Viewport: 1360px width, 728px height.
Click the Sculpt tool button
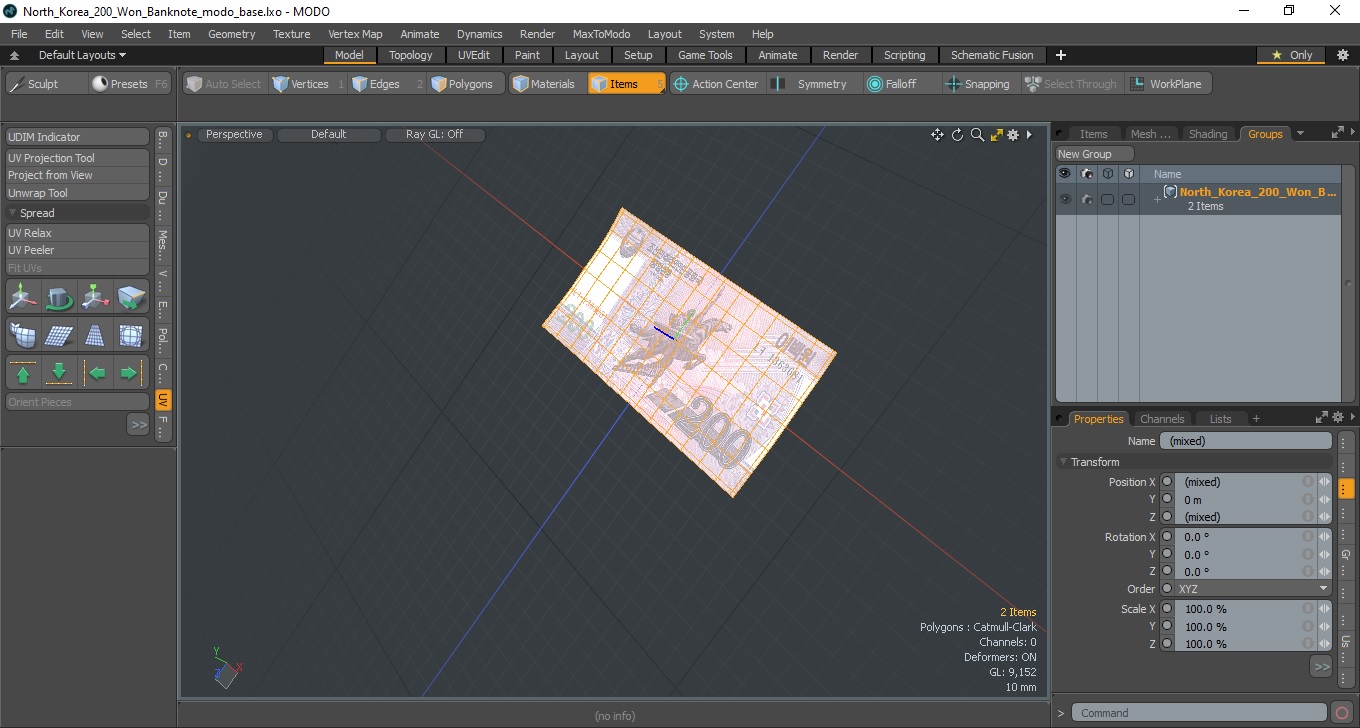[46, 84]
